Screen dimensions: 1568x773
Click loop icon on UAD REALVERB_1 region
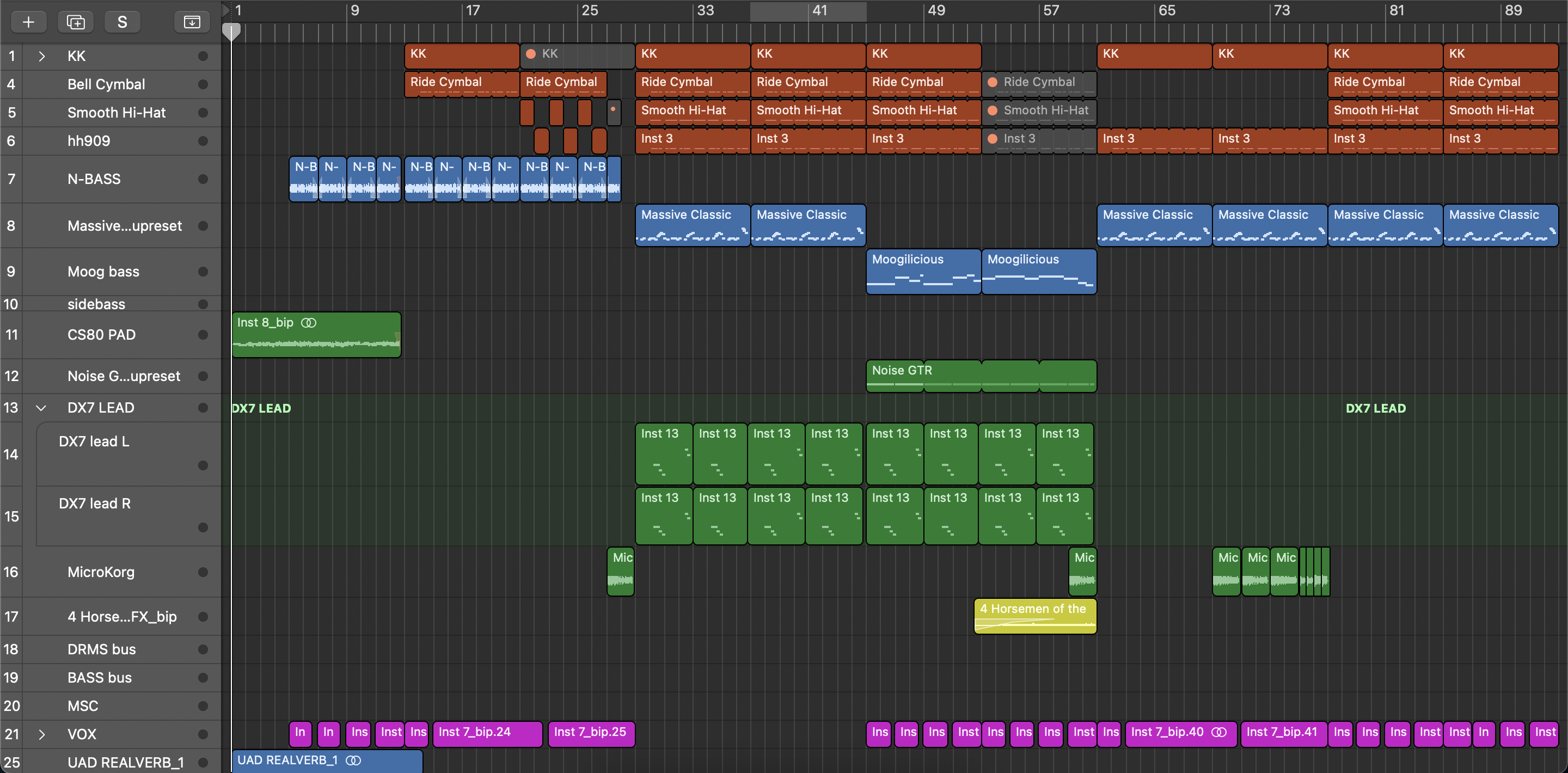[354, 760]
